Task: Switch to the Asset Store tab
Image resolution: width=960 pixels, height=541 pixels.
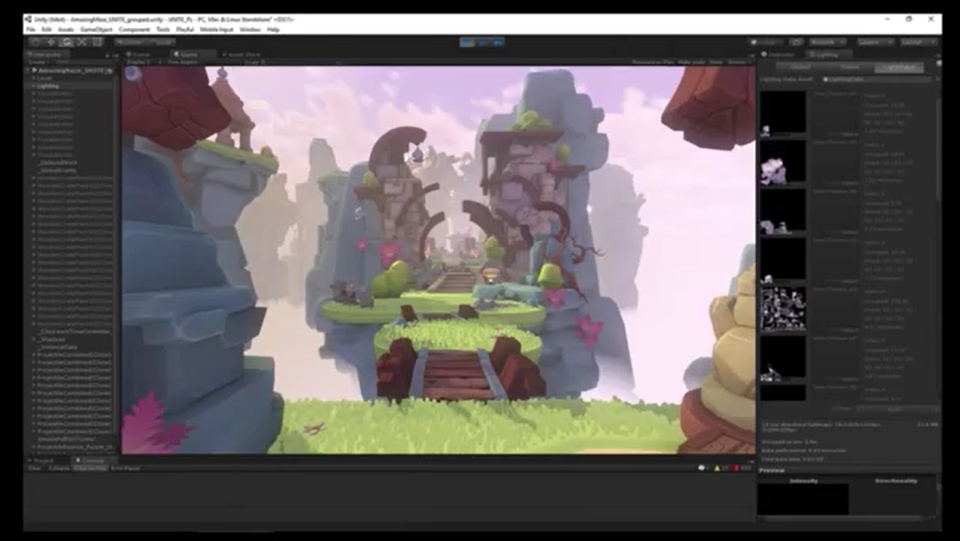Action: tap(242, 54)
